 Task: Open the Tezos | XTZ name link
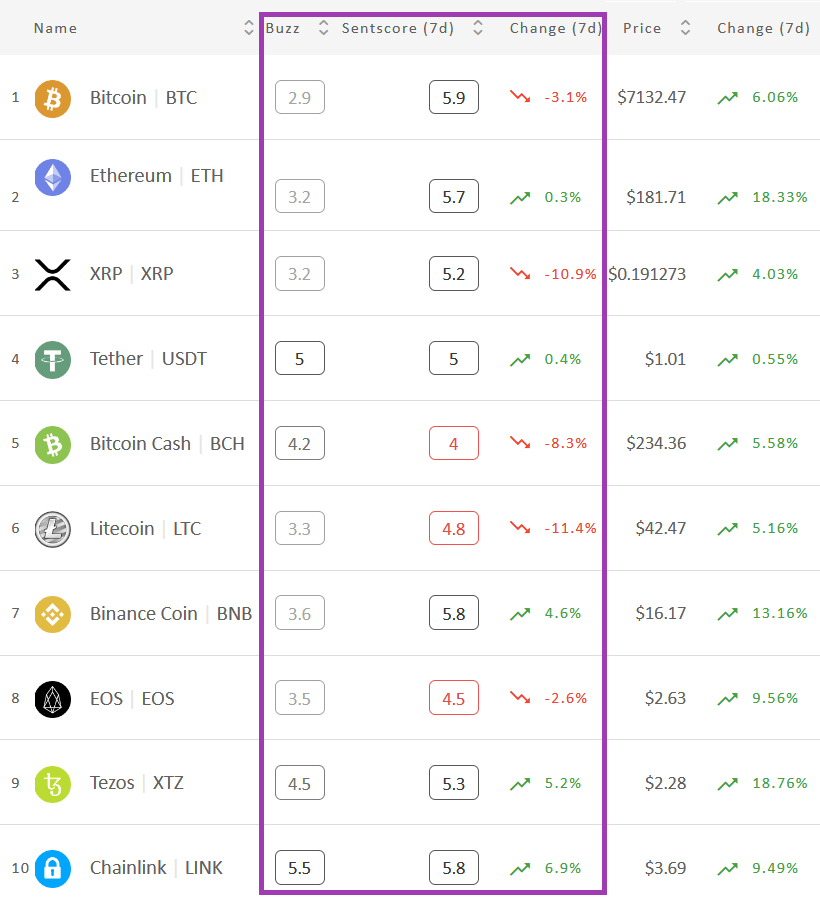137,783
